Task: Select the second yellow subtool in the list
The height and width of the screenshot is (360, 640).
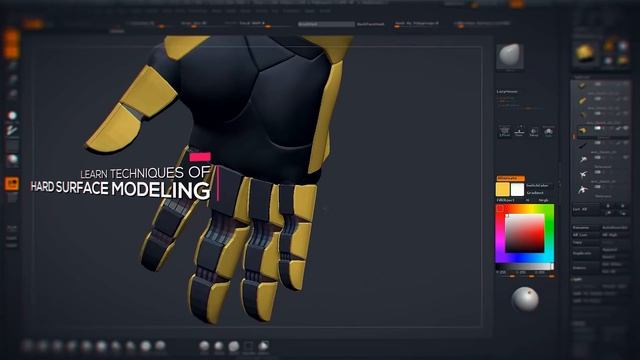Action: coord(582,100)
